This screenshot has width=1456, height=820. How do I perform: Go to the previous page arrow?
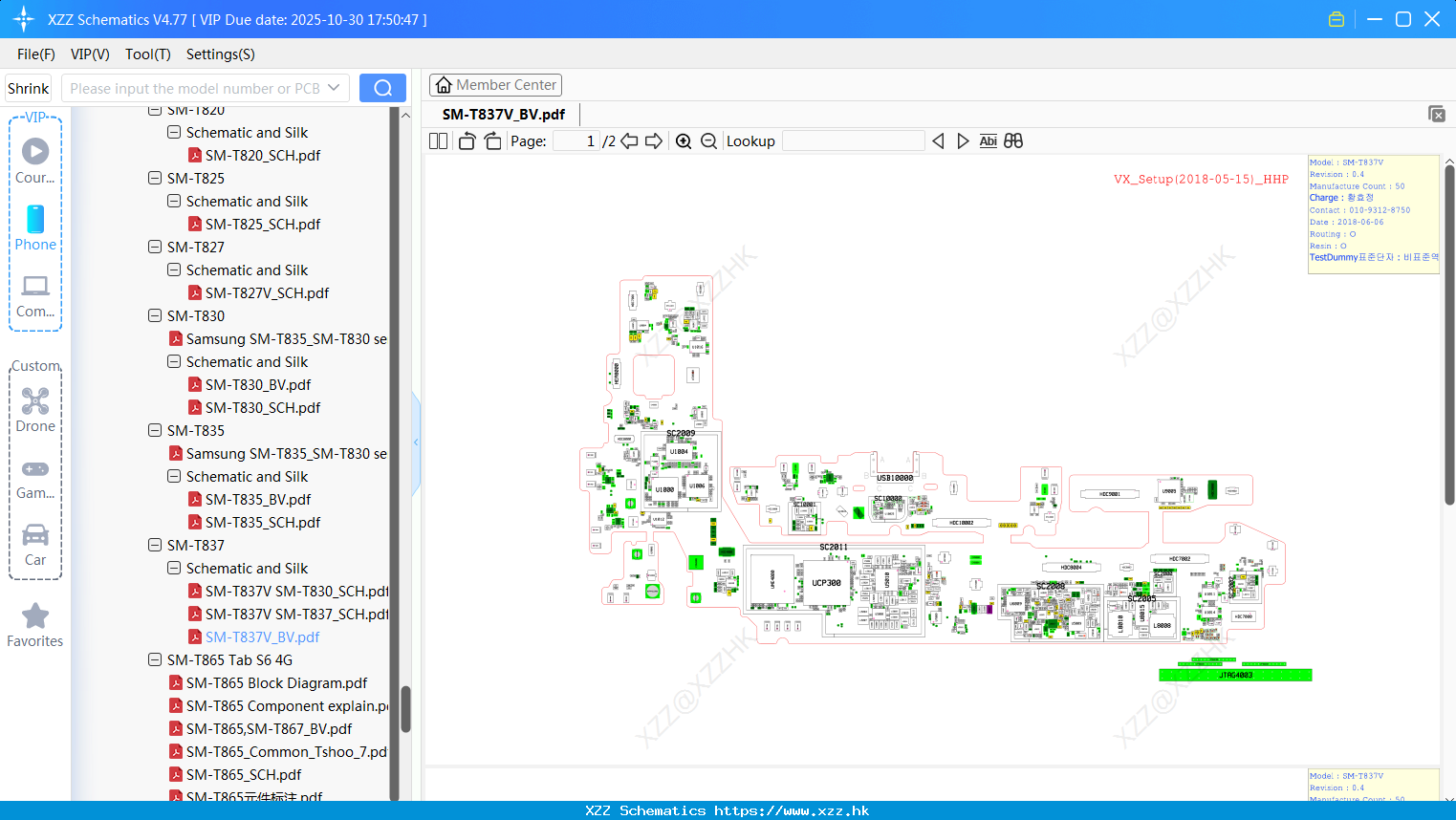click(x=629, y=140)
